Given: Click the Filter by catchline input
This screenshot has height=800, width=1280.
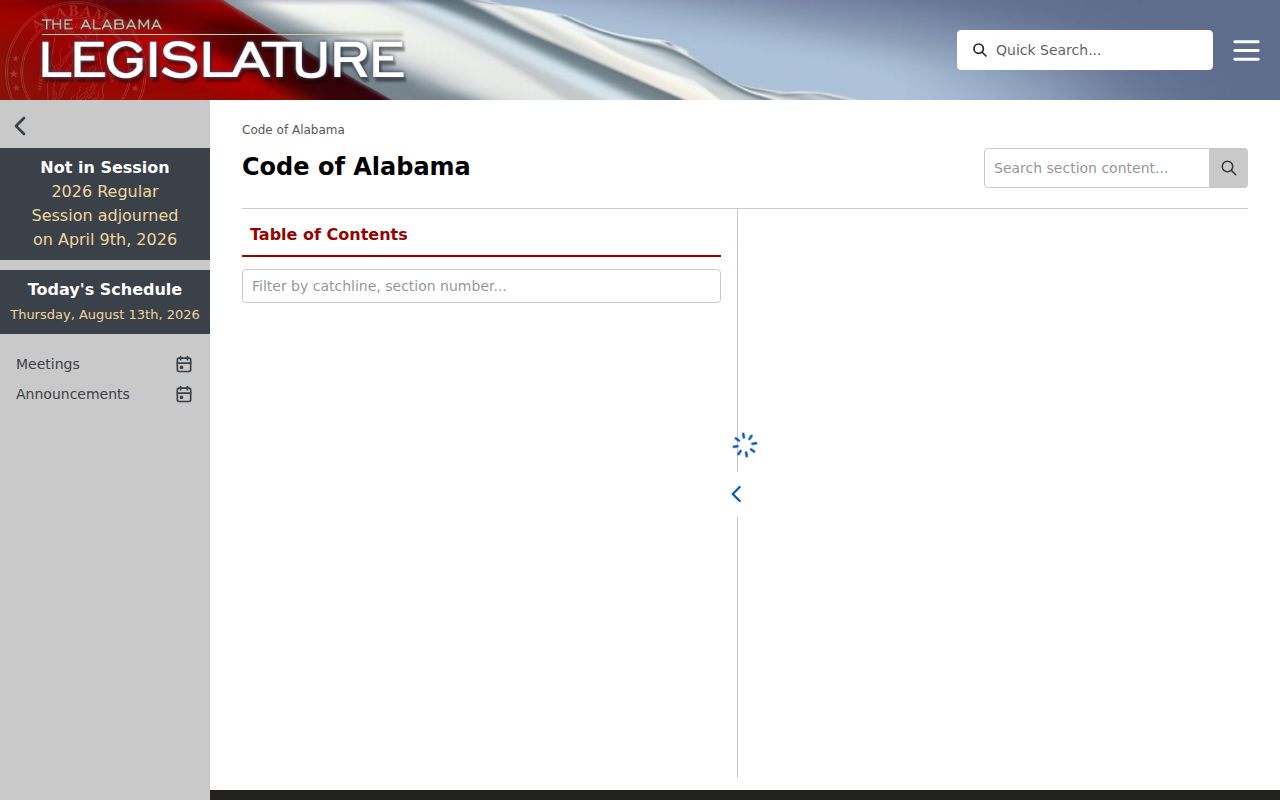Looking at the screenshot, I should point(481,286).
